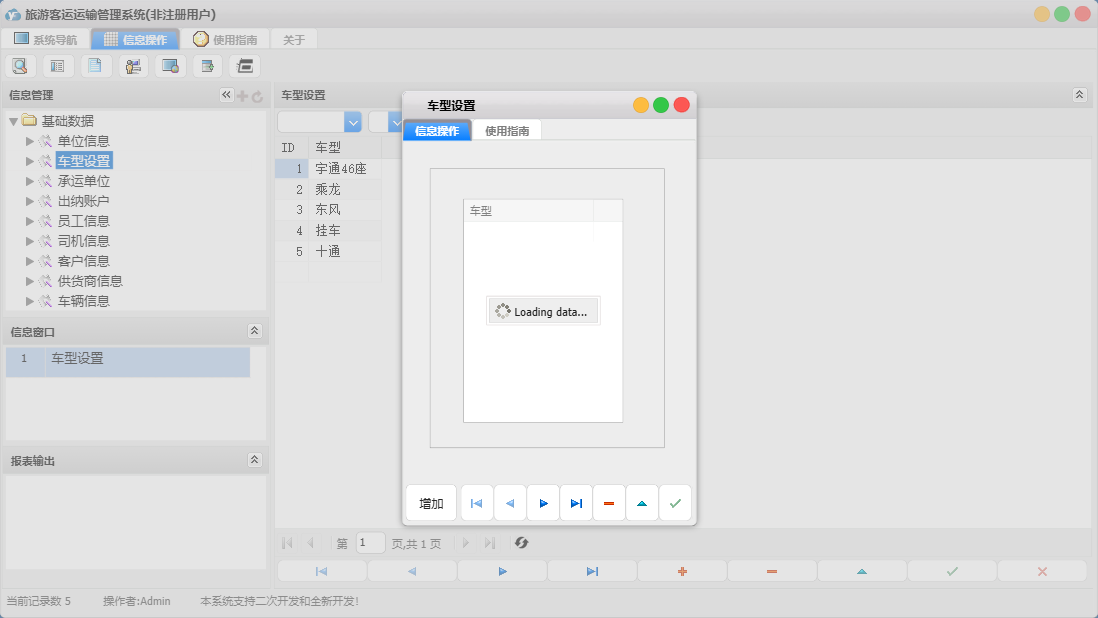1098x618 pixels.
Task: Select 司机信息 in the tree
Action: pyautogui.click(x=84, y=241)
